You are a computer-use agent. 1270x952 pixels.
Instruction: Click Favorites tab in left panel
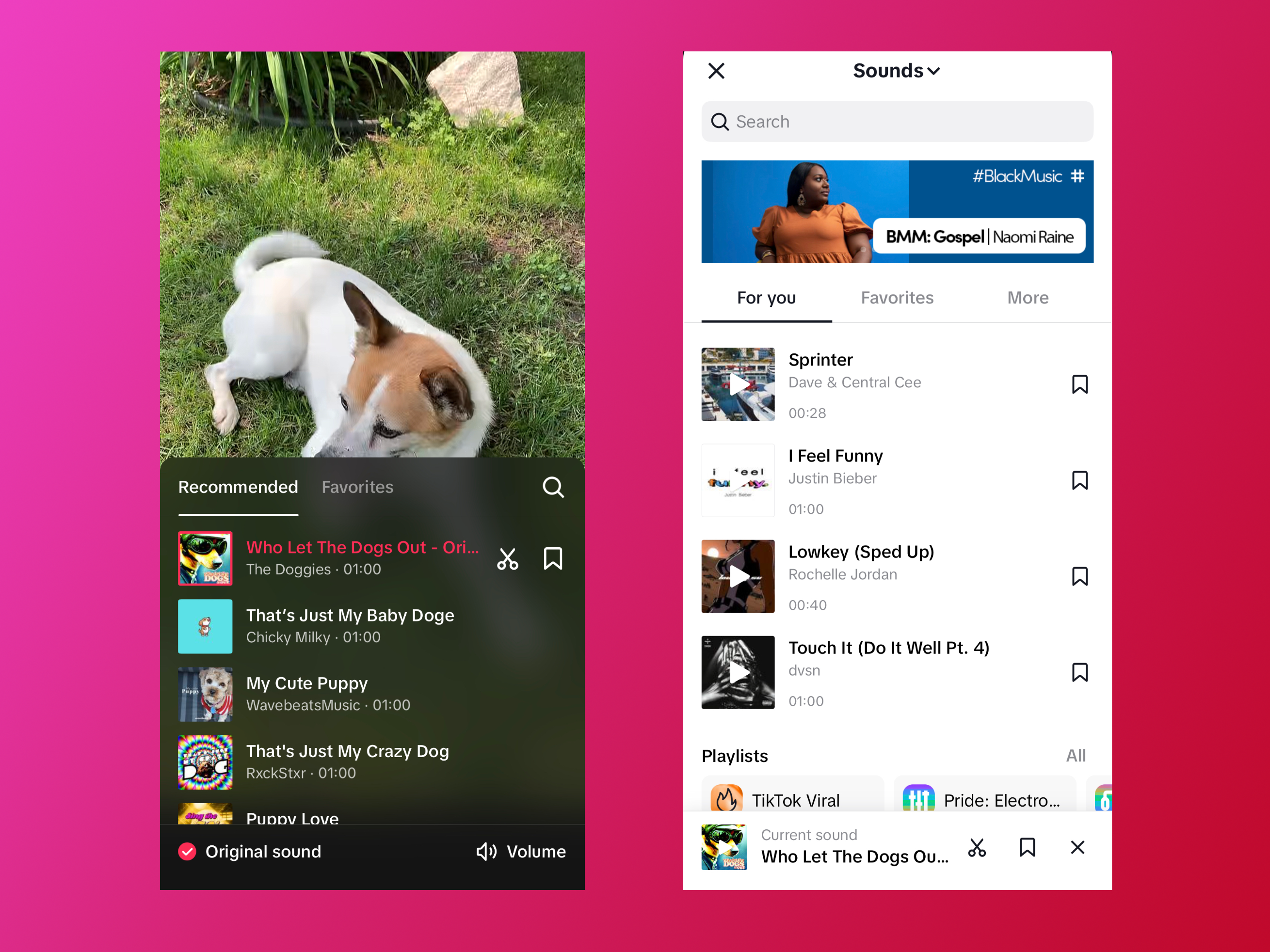click(357, 487)
